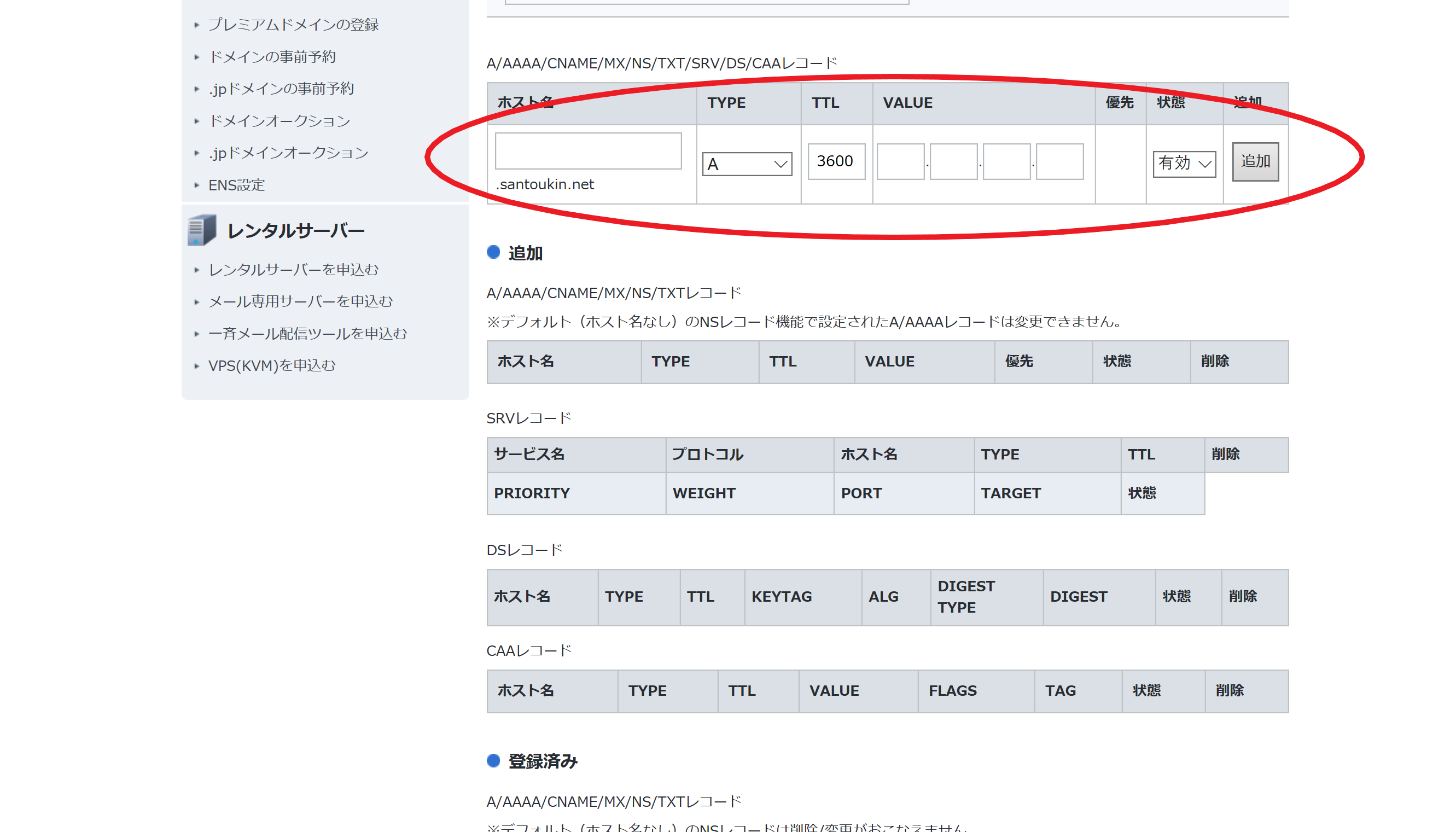Viewport: 1456px width, 832px height.
Task: Open プレミアムドメインの登録 link
Action: (x=293, y=25)
